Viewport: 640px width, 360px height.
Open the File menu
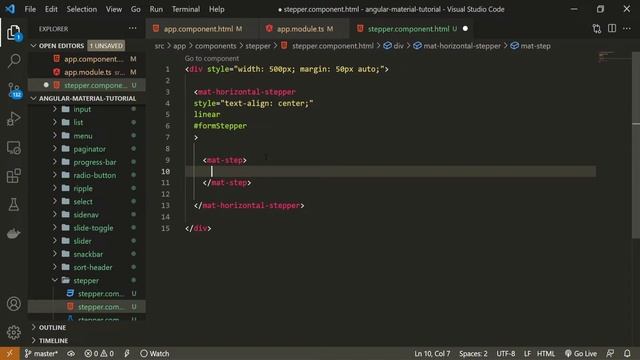click(30, 9)
